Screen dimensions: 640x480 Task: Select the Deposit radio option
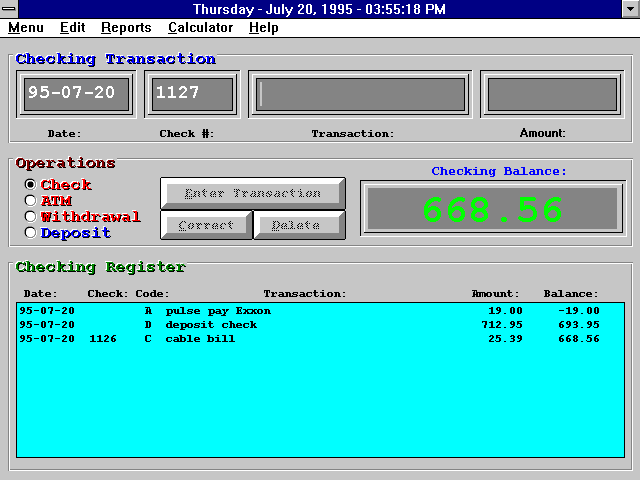pyautogui.click(x=31, y=233)
